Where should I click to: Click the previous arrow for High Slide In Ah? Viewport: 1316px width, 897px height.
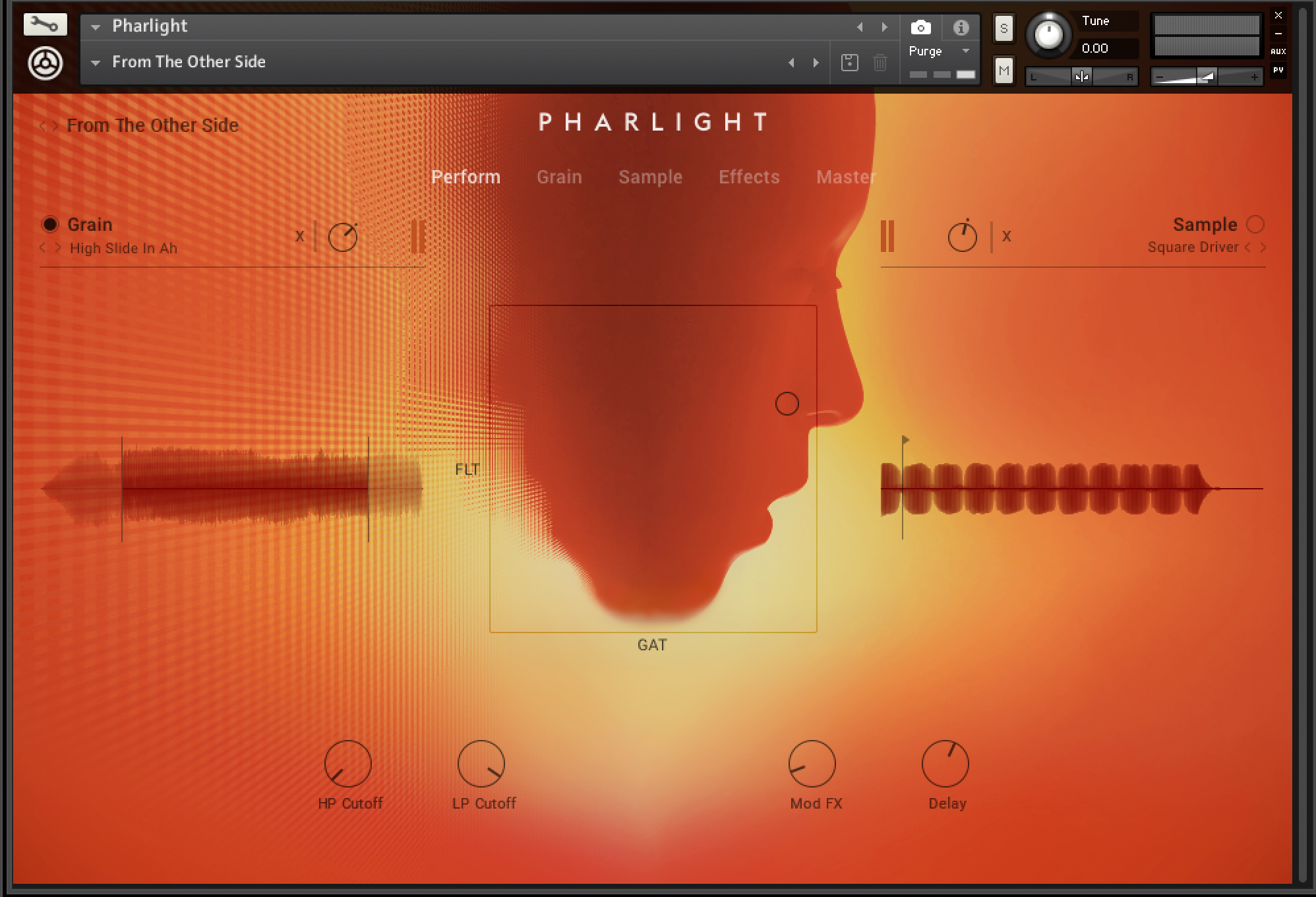click(42, 247)
